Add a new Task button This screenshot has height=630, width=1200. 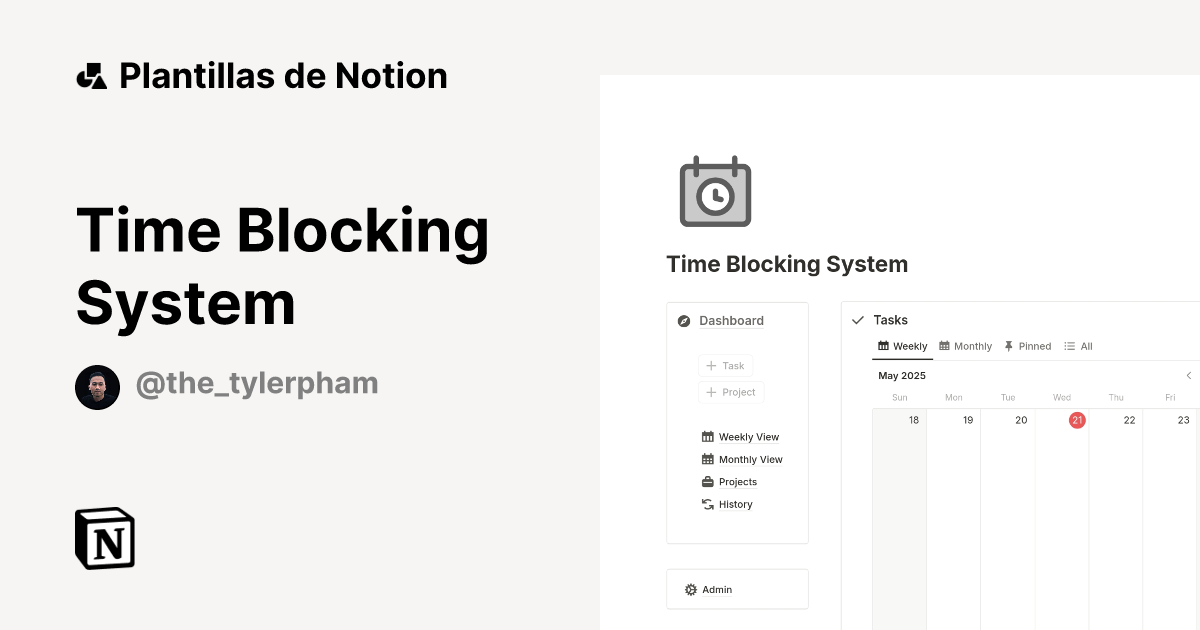[725, 366]
